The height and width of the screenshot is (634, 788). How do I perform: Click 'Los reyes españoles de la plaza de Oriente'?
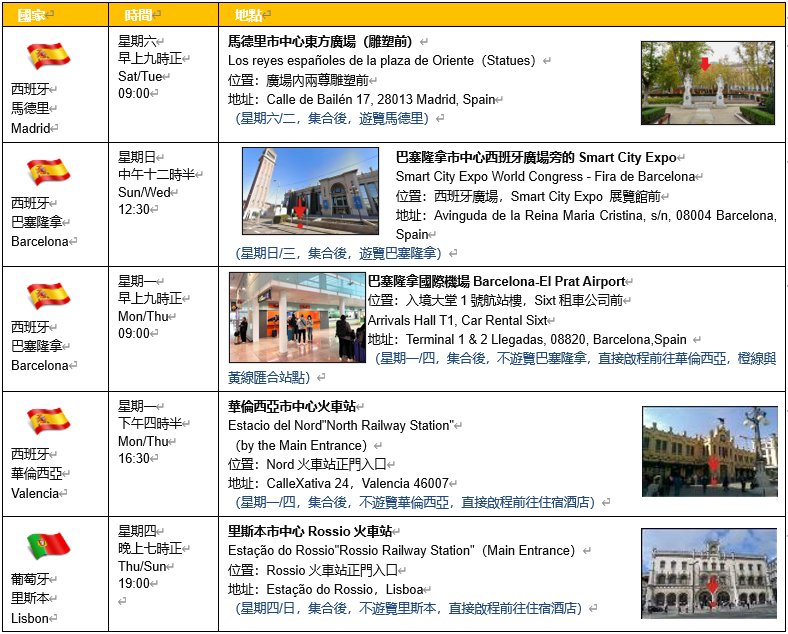(351, 61)
